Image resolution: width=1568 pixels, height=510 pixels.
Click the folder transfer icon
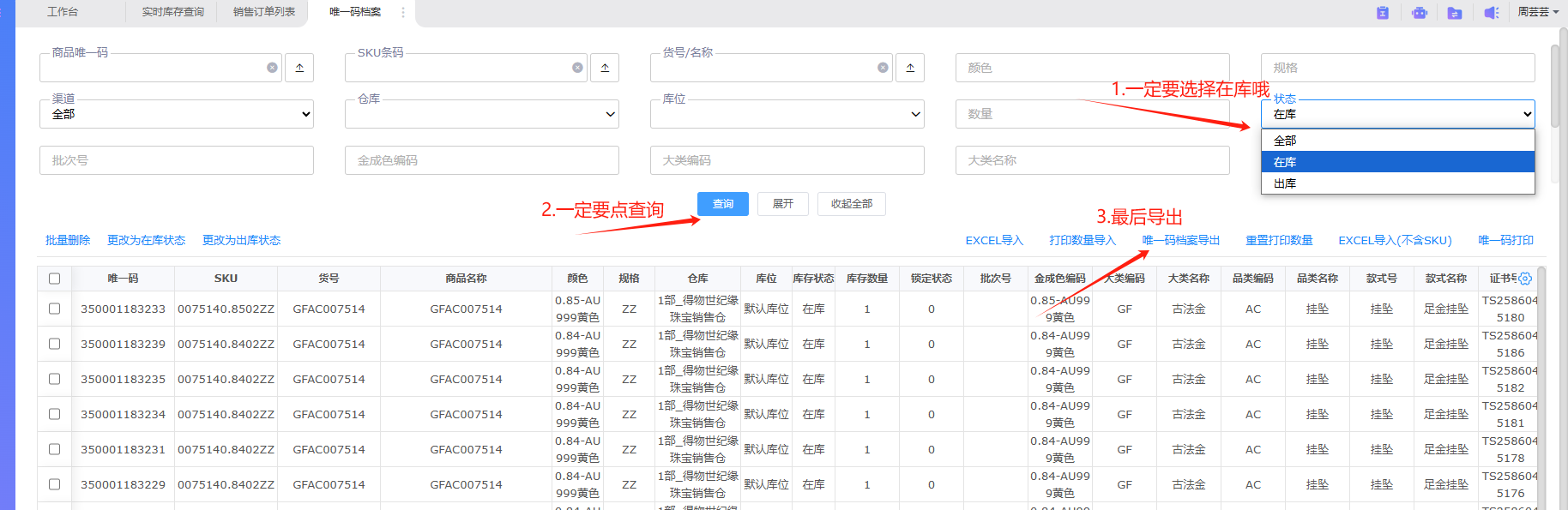pos(1455,13)
